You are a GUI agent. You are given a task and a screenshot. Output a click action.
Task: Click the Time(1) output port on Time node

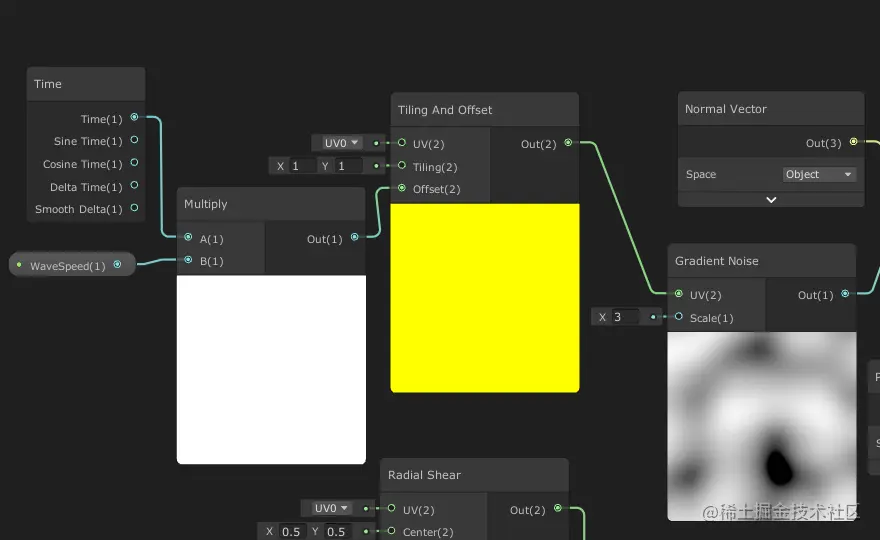point(134,117)
